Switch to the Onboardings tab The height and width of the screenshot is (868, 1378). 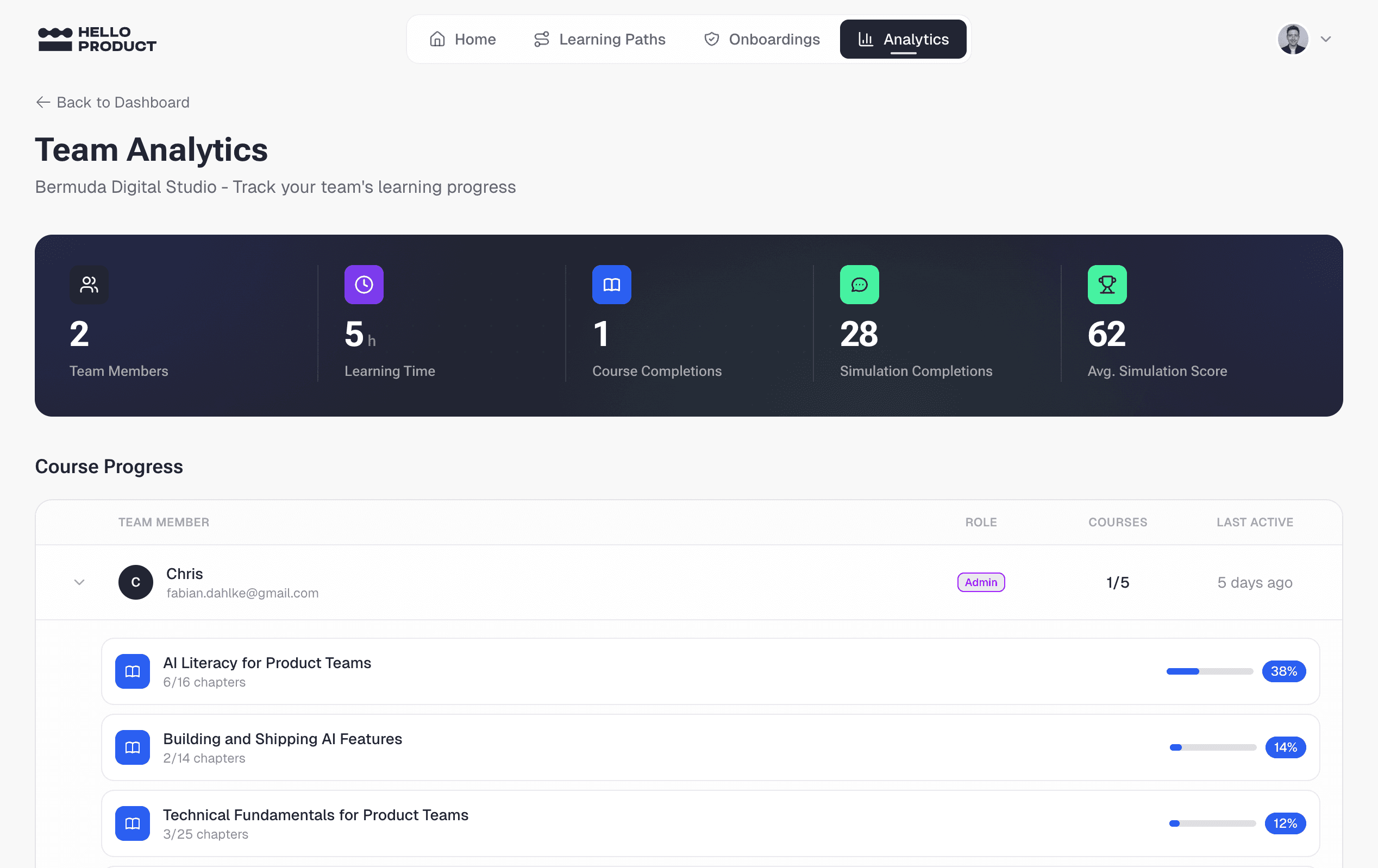pos(762,39)
